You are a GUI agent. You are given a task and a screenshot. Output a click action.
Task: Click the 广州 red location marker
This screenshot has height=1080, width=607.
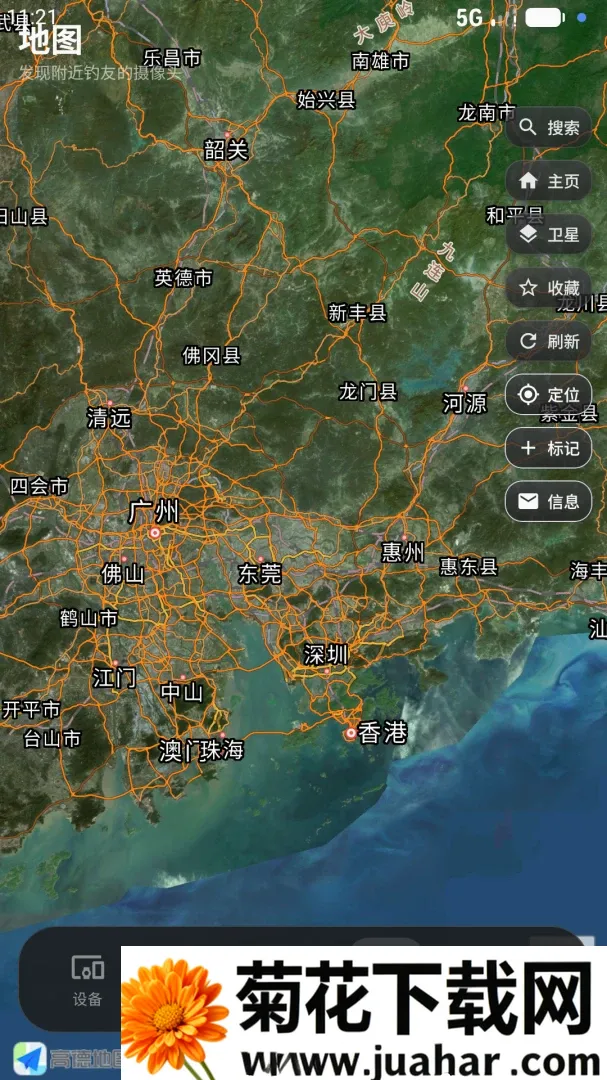coord(155,532)
